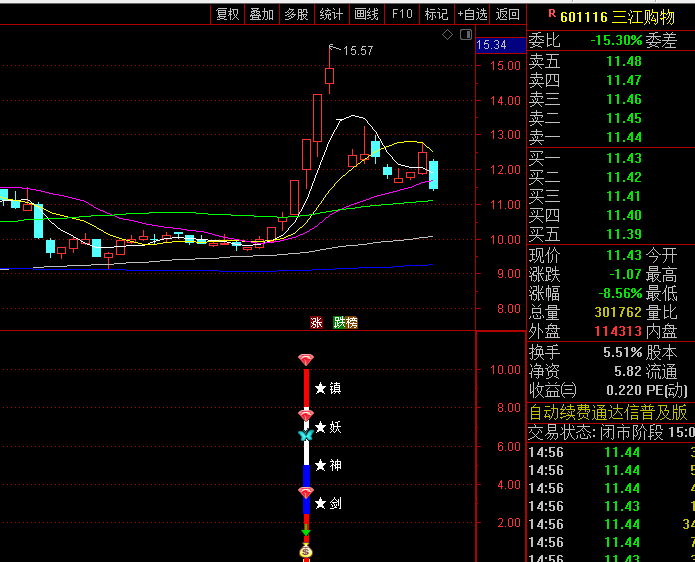Click the peak candlestick near 15.57
Viewport: 695px width, 562px height.
pyautogui.click(x=329, y=70)
